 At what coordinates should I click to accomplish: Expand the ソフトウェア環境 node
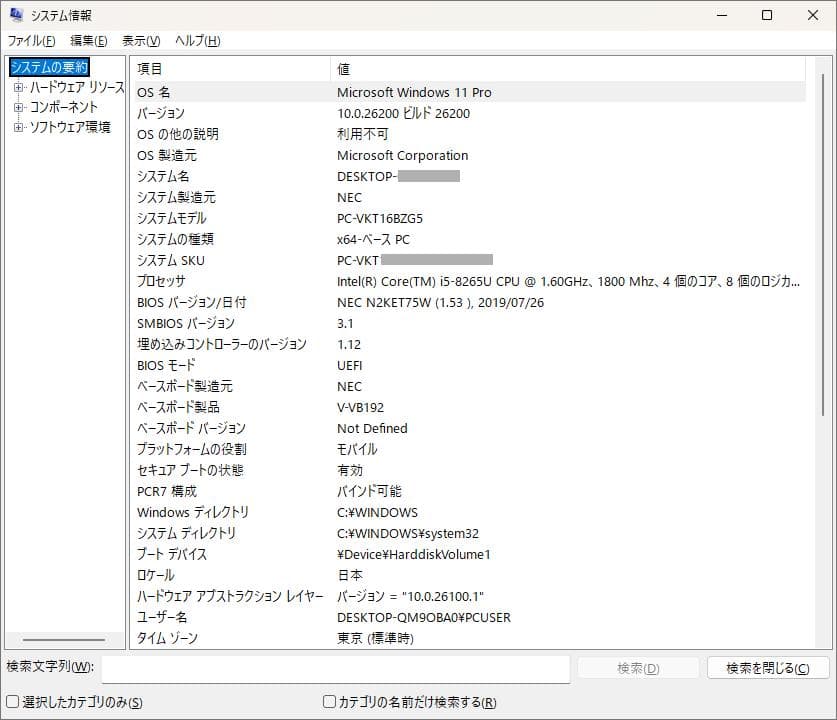point(18,127)
